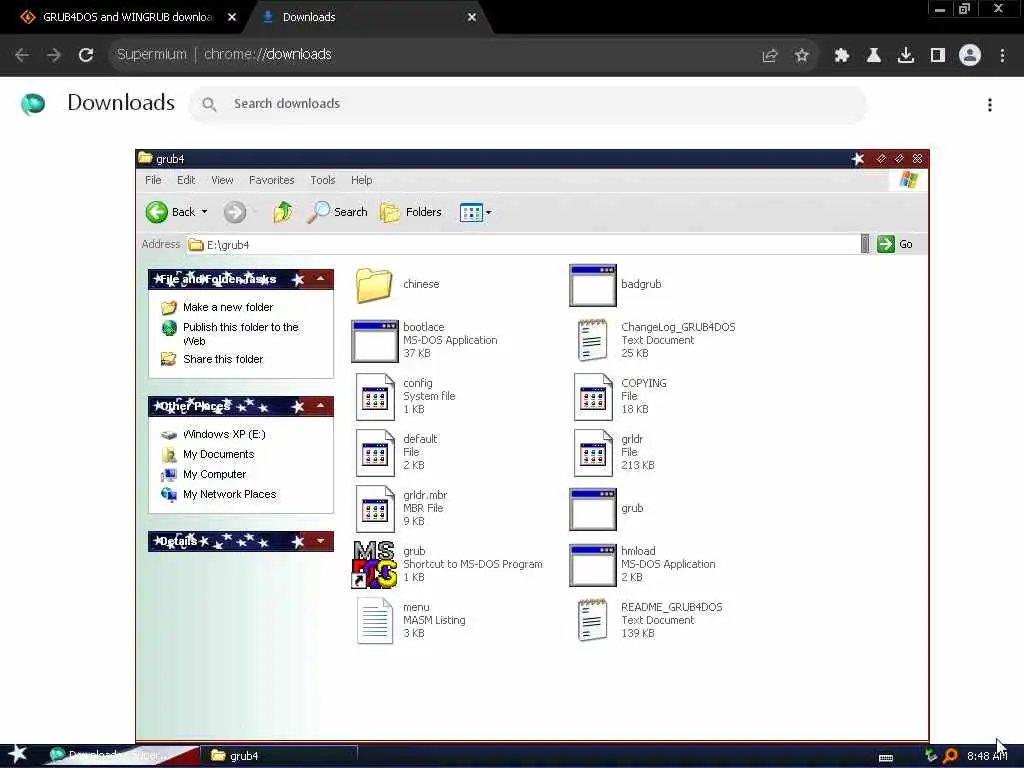Reload the page in the Supermium browser

coord(86,55)
